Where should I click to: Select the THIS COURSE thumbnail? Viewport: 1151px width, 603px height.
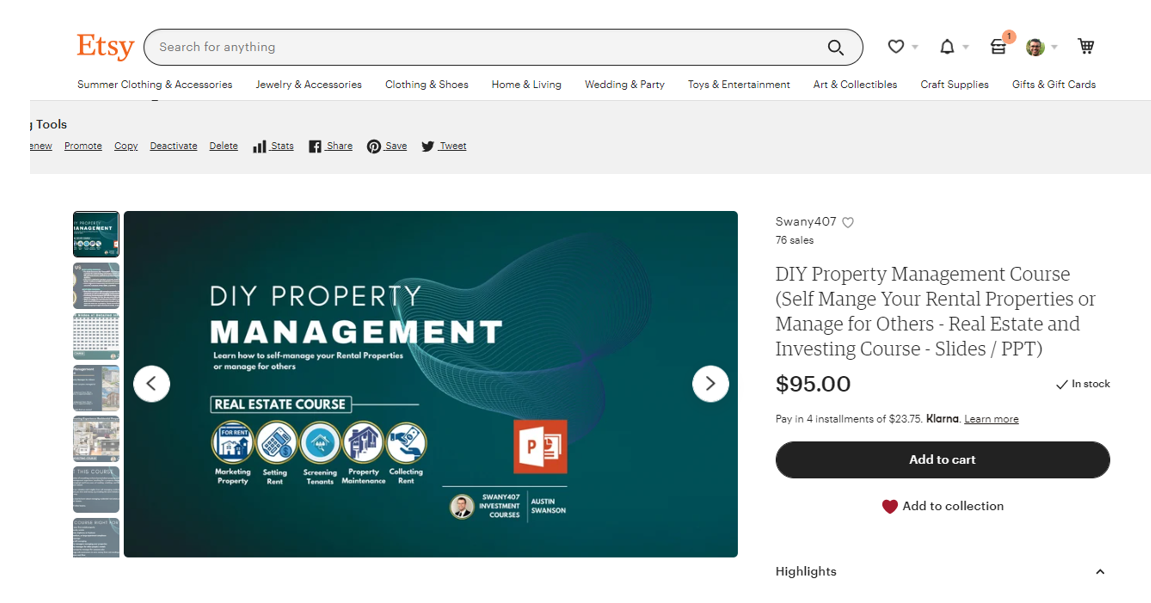pos(96,490)
